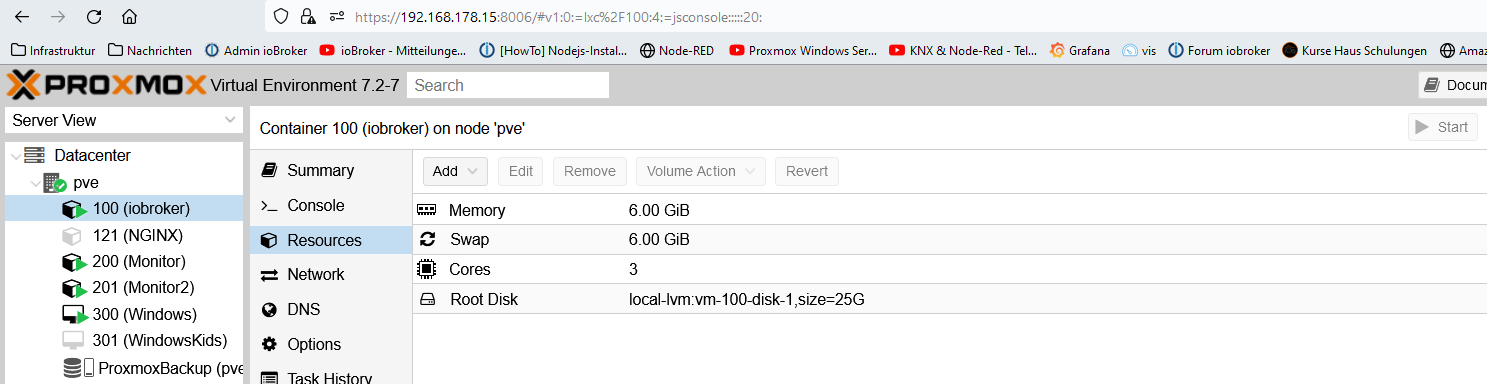Click the pve node icon

tap(54, 183)
